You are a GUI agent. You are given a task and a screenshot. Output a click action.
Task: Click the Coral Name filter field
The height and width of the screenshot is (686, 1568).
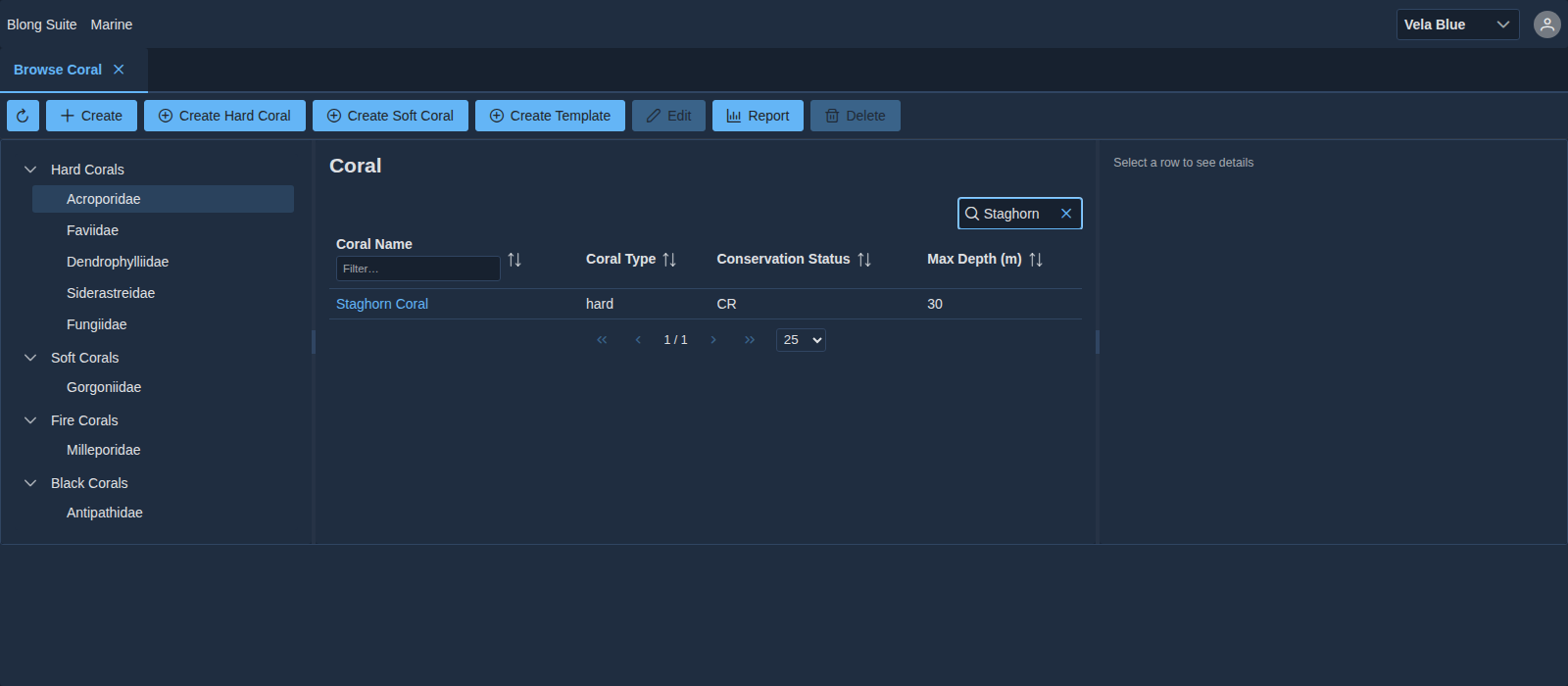[418, 269]
